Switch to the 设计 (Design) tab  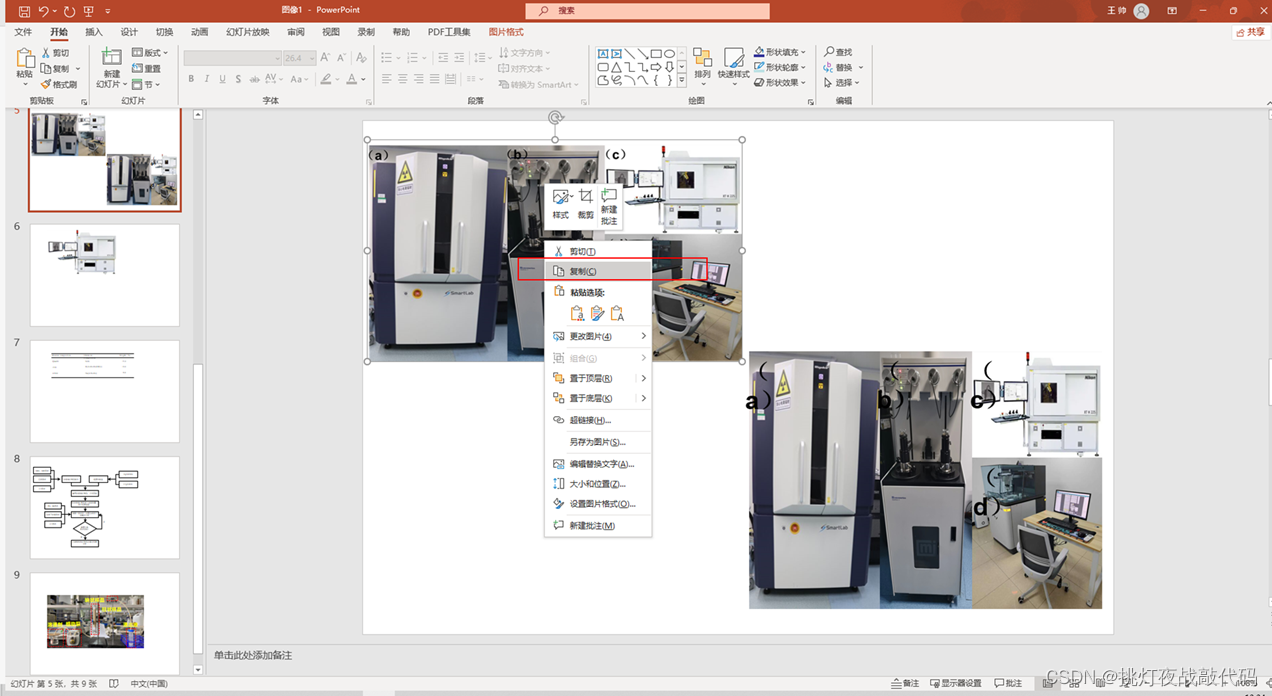(129, 32)
